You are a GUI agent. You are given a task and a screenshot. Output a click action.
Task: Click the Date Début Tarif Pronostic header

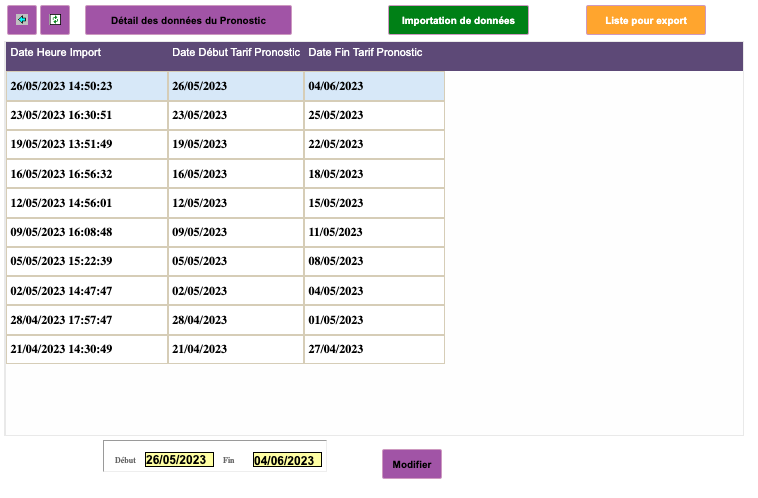(x=236, y=52)
